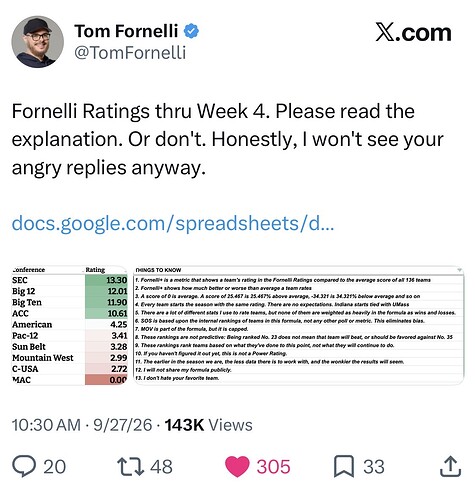
Task: Open the Things To Know image
Action: pyautogui.click(x=299, y=325)
